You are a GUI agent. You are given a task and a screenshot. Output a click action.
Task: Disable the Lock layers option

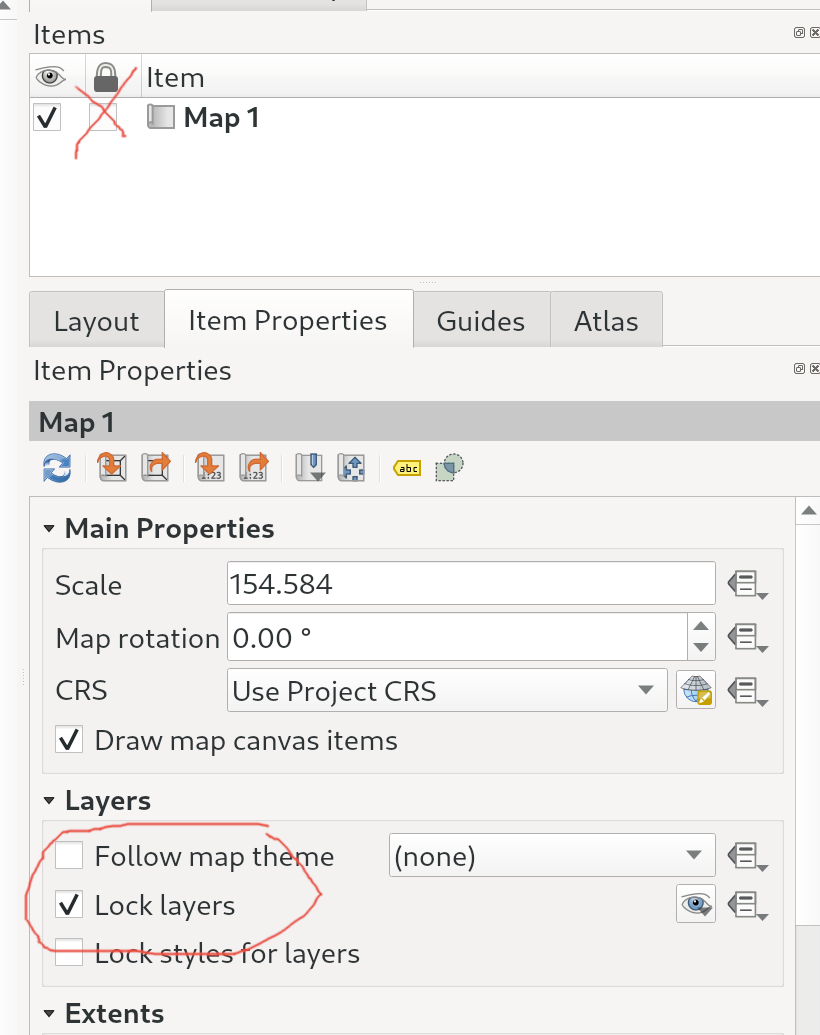(68, 904)
